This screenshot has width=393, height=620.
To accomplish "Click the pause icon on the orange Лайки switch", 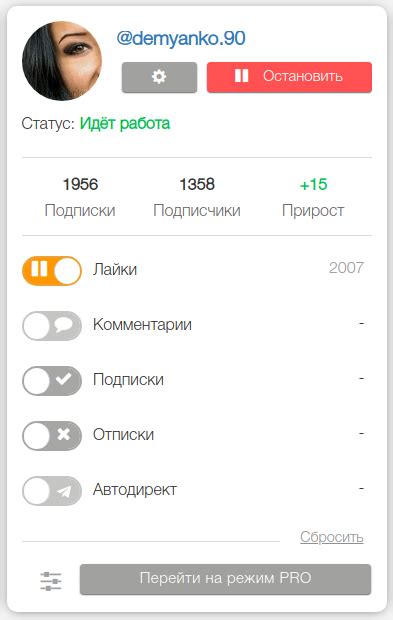I will [39, 268].
